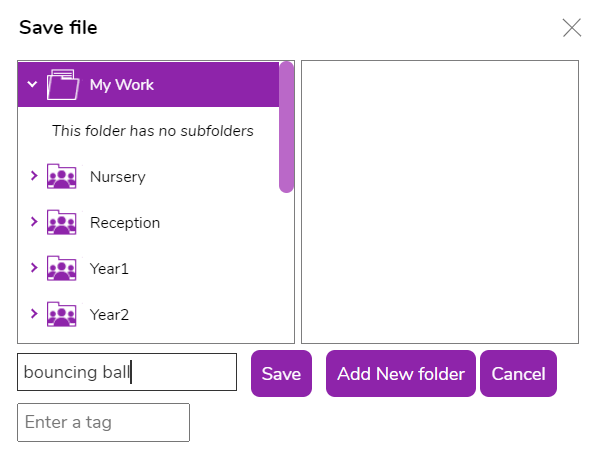Expand the Year2 folder arrow
Viewport: 593px width, 457px height.
(34, 314)
